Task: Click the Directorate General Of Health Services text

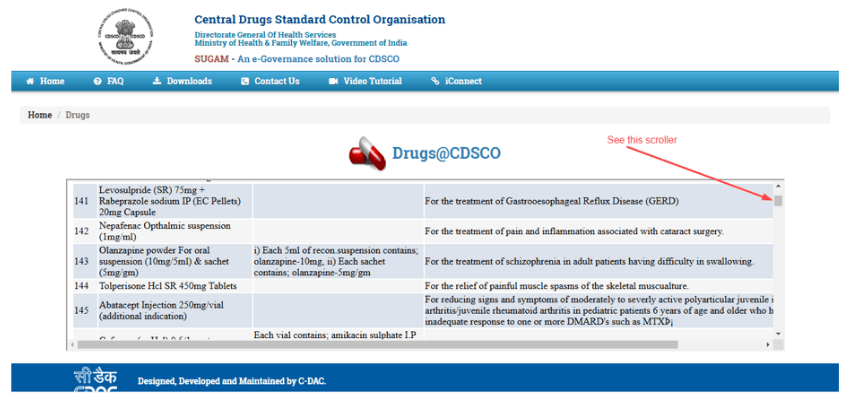Action: [x=265, y=35]
